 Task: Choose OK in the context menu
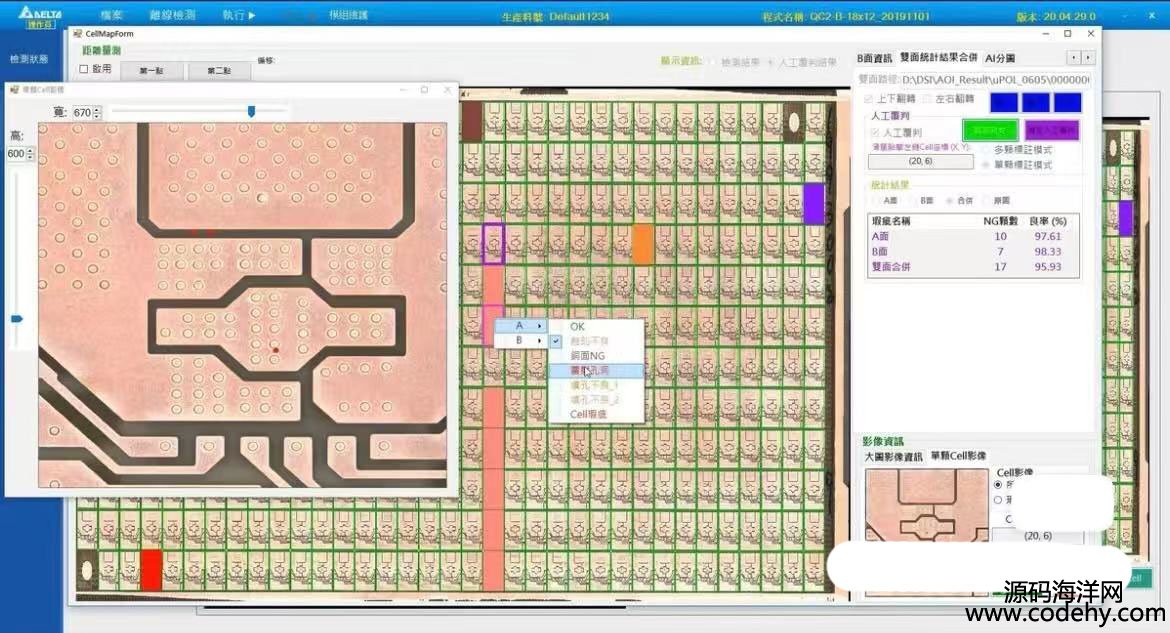[x=596, y=326]
